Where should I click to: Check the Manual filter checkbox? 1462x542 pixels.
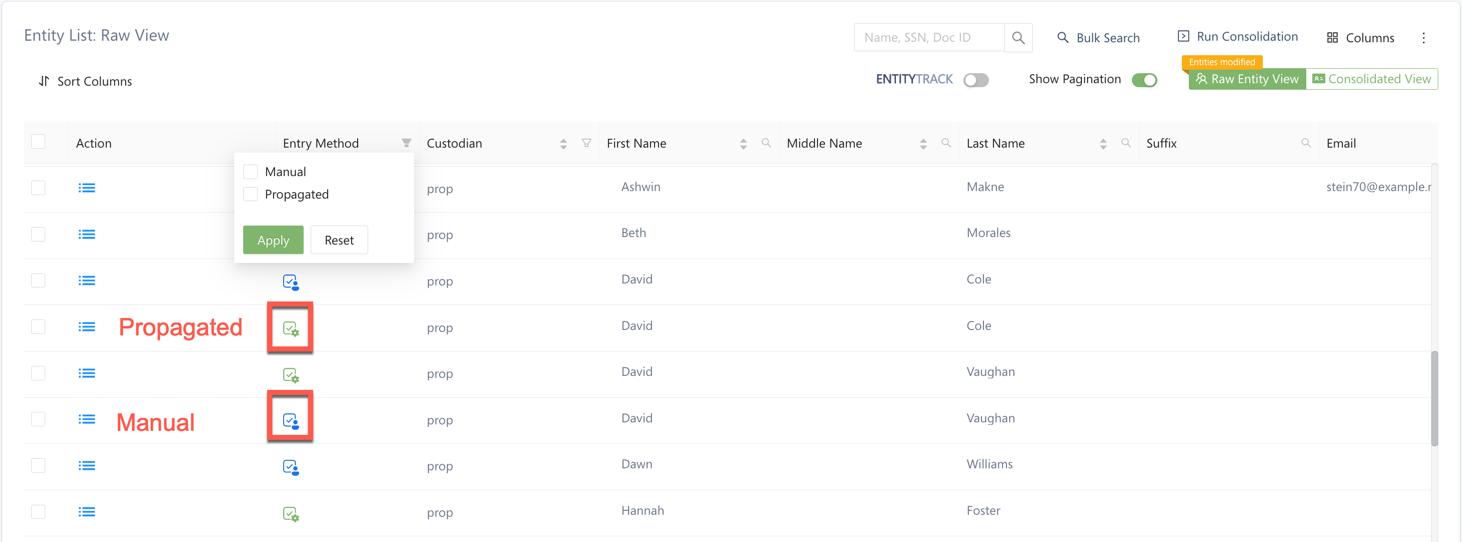click(x=251, y=172)
